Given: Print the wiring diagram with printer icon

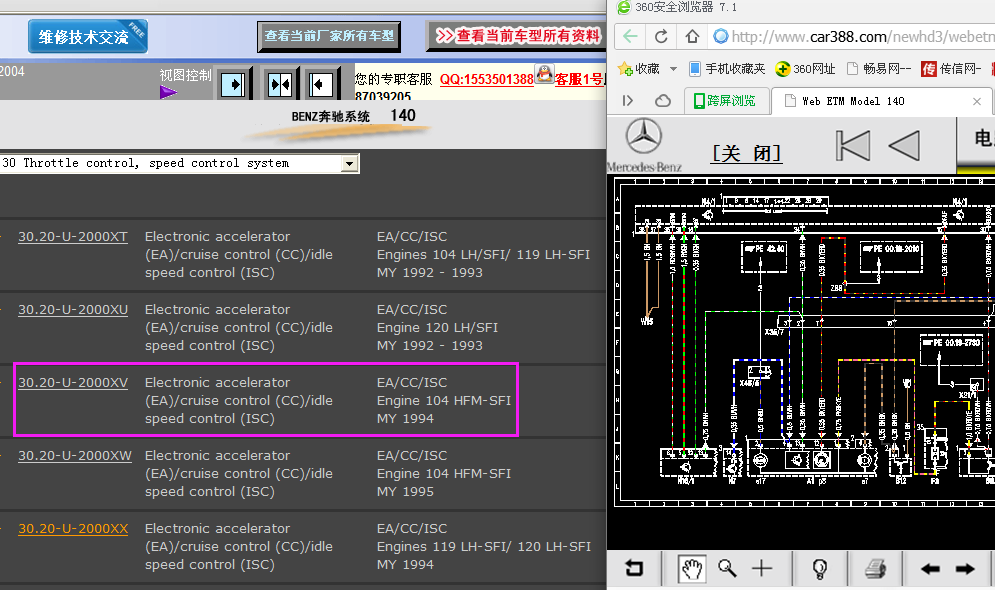Looking at the screenshot, I should coord(876,568).
